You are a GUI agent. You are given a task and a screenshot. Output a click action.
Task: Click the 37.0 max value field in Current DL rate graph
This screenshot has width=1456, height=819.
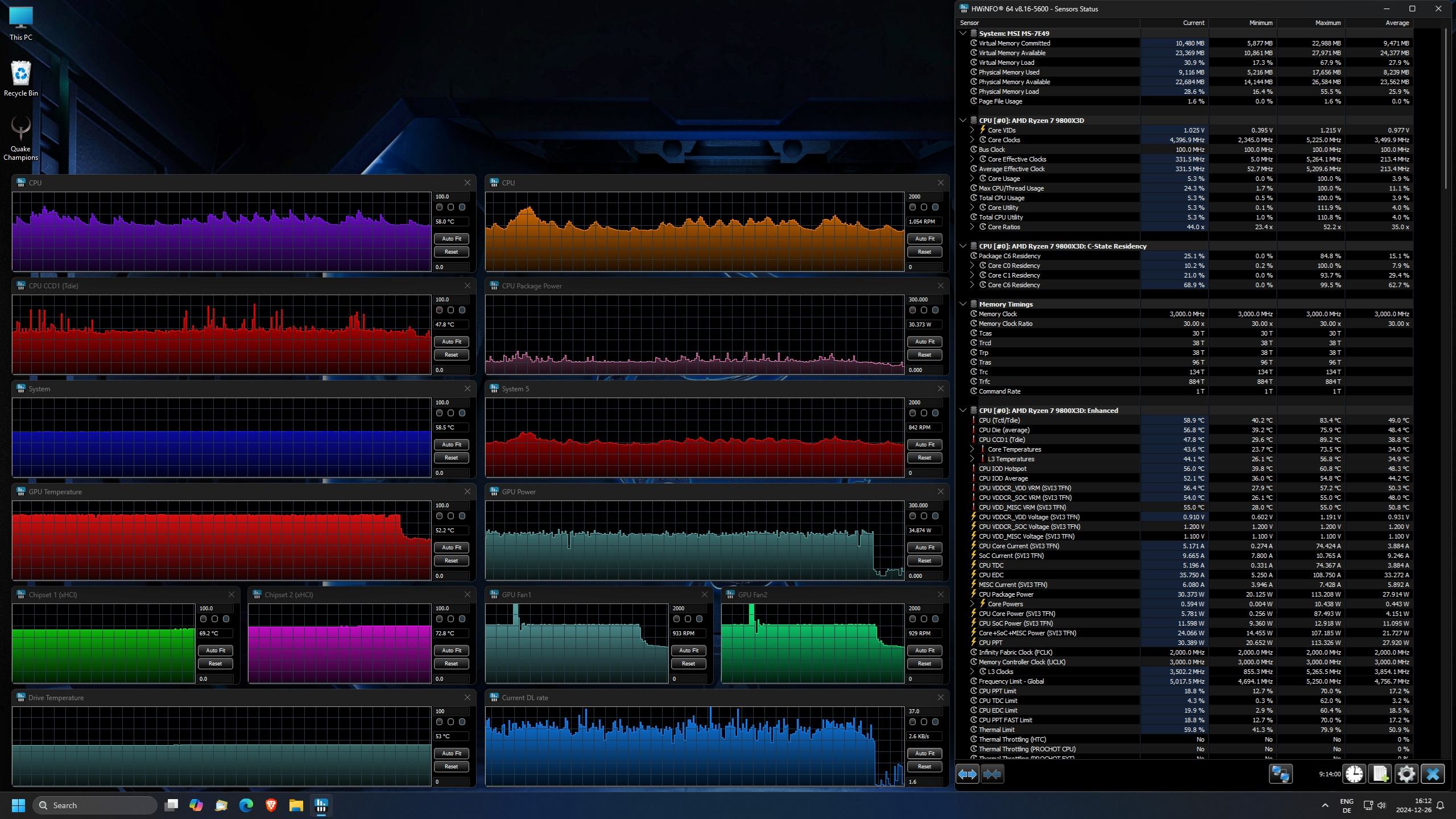924,712
